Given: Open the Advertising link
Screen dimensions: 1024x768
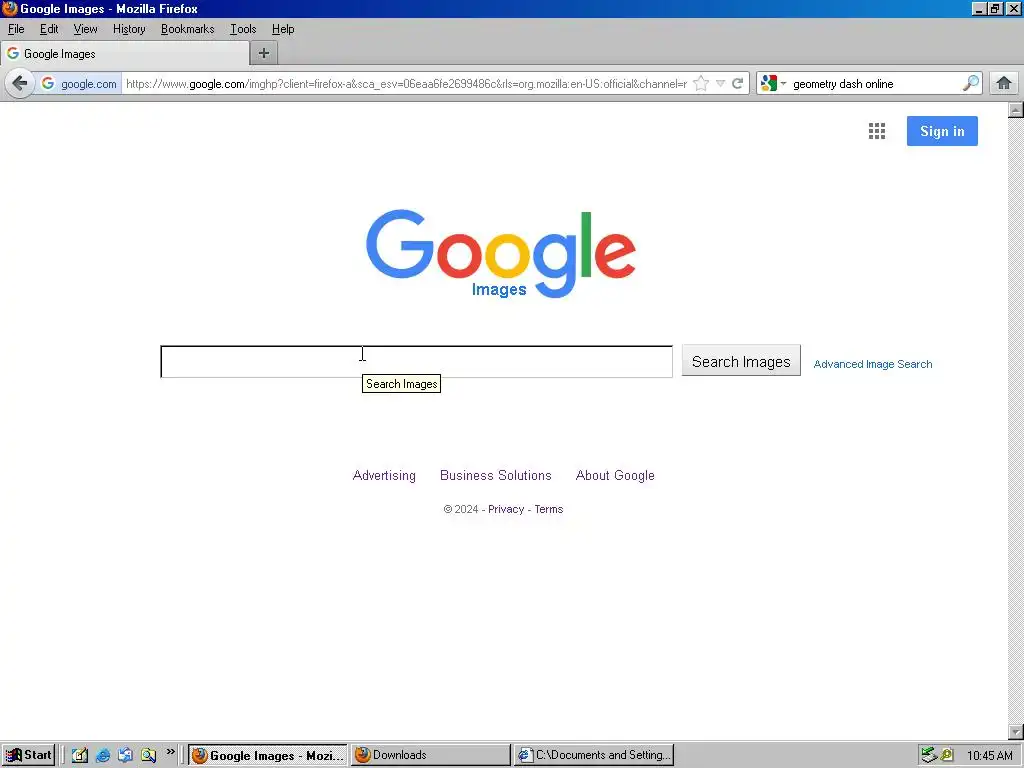Looking at the screenshot, I should [x=384, y=475].
